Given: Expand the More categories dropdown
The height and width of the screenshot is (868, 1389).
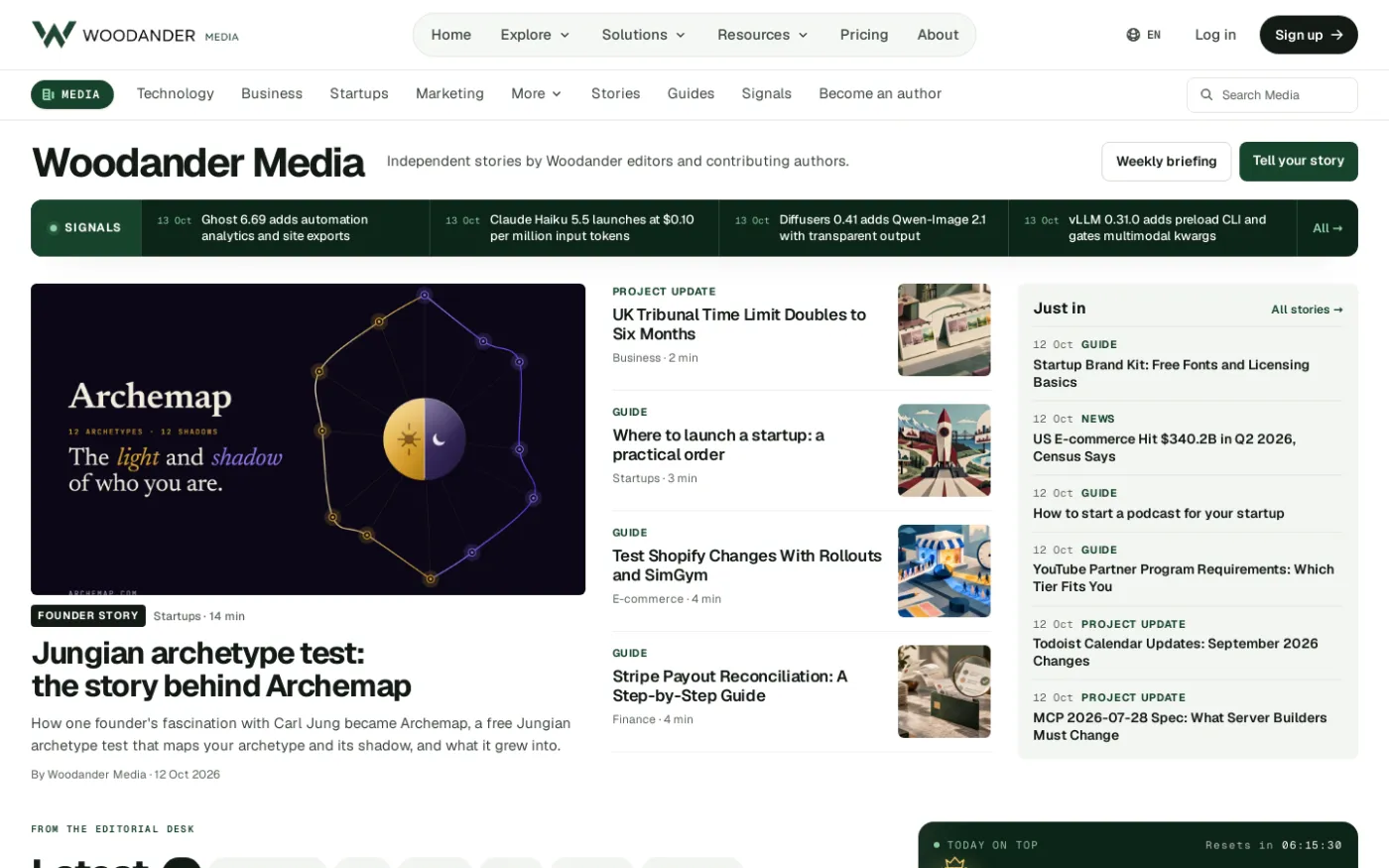Looking at the screenshot, I should pos(537,93).
